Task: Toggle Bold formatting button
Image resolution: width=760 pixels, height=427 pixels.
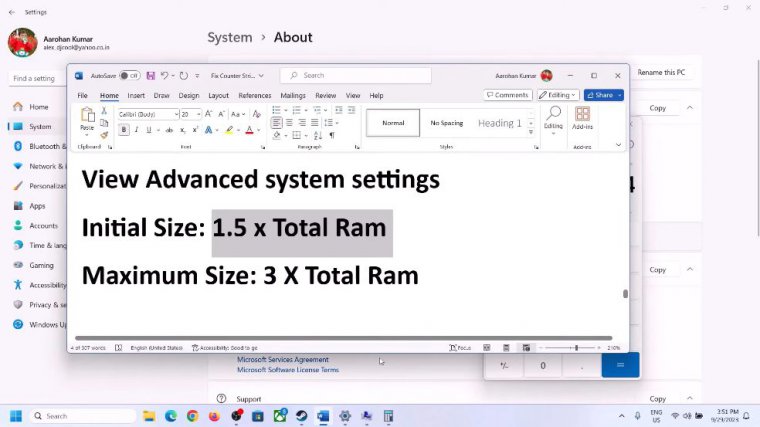Action: coord(124,130)
